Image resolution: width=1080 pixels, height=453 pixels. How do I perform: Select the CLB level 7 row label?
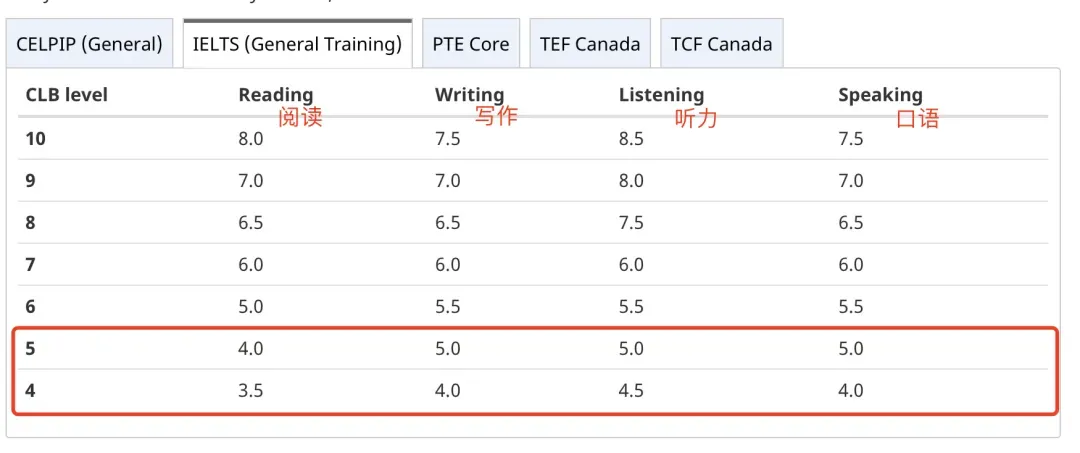31,265
